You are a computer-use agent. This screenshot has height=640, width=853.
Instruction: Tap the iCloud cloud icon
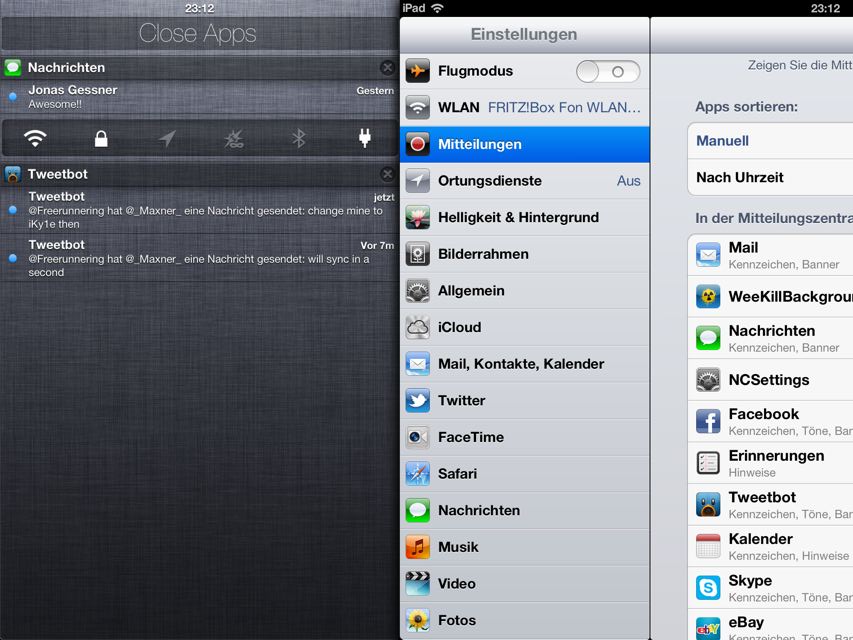417,327
